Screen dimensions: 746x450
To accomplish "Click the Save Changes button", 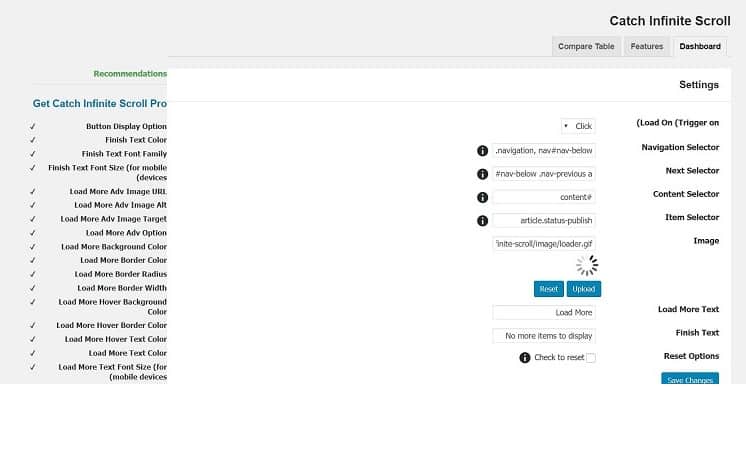I will click(x=690, y=379).
